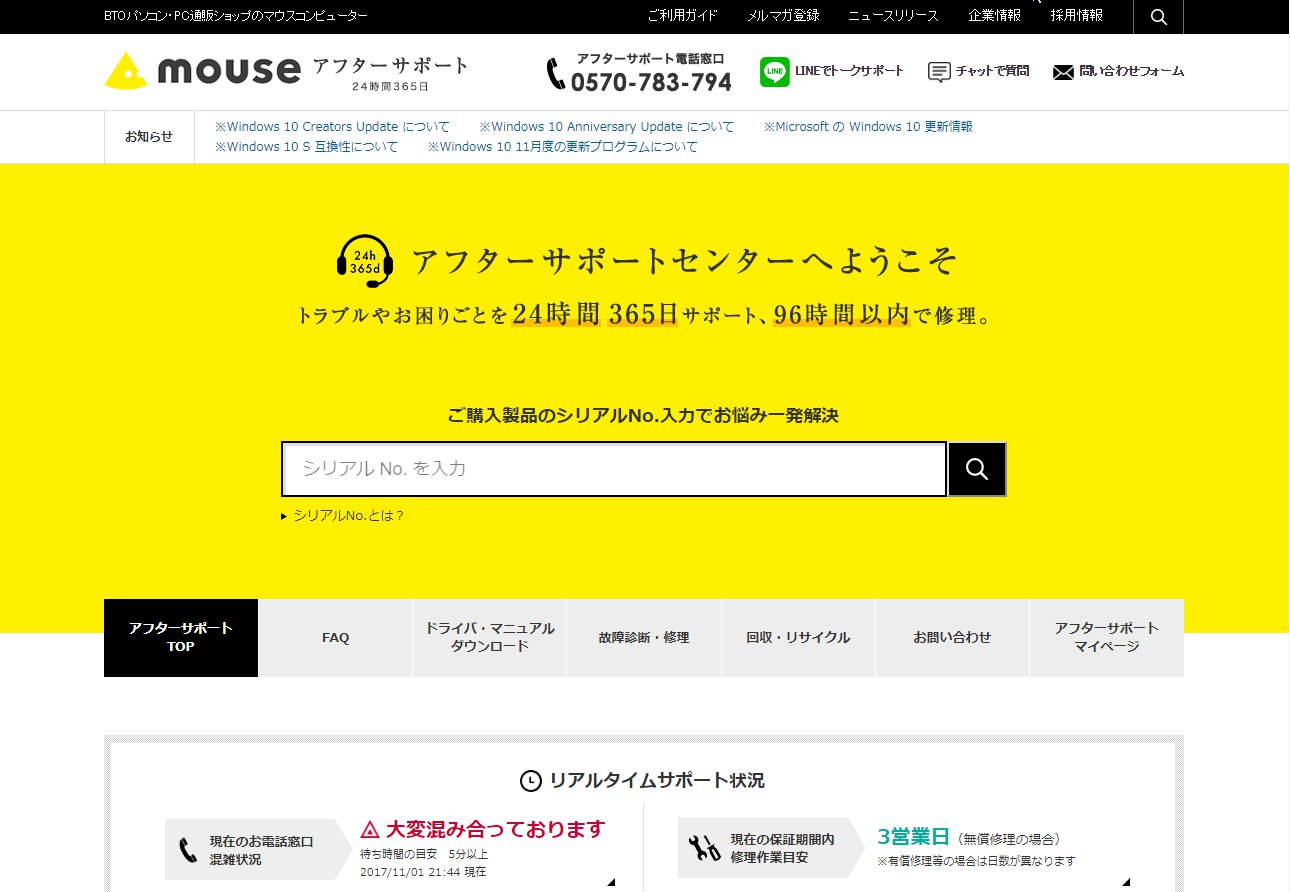
Task: Click the ご購入製品のシリアルNo.入力でお悩み一発解決 text
Action: (x=644, y=416)
